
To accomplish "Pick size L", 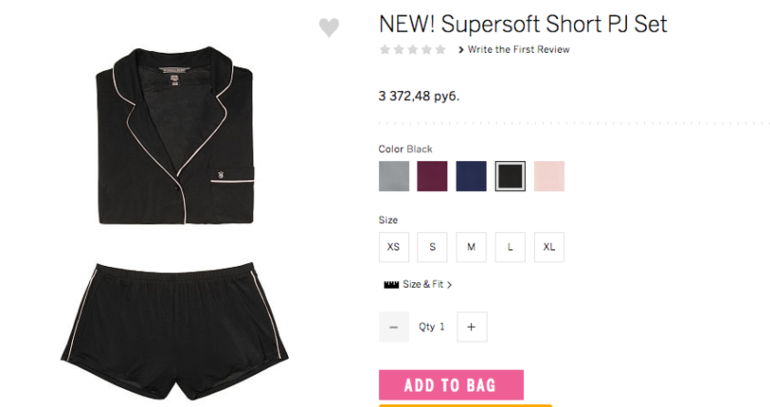I will (x=510, y=247).
